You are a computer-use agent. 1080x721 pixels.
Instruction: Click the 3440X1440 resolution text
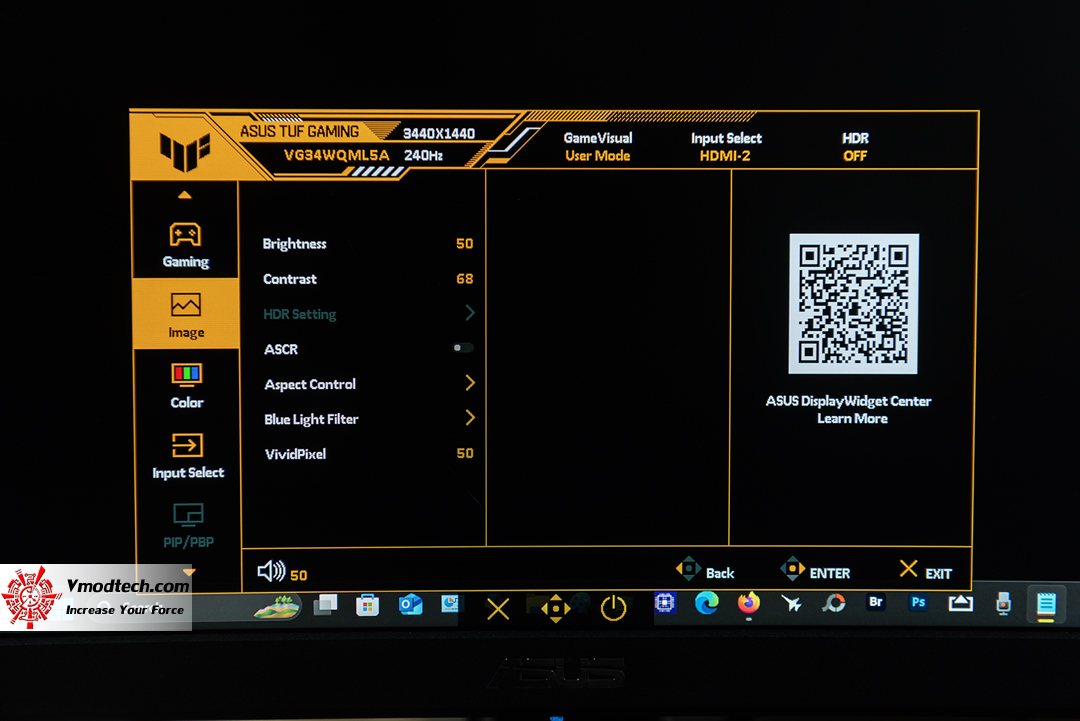[439, 134]
